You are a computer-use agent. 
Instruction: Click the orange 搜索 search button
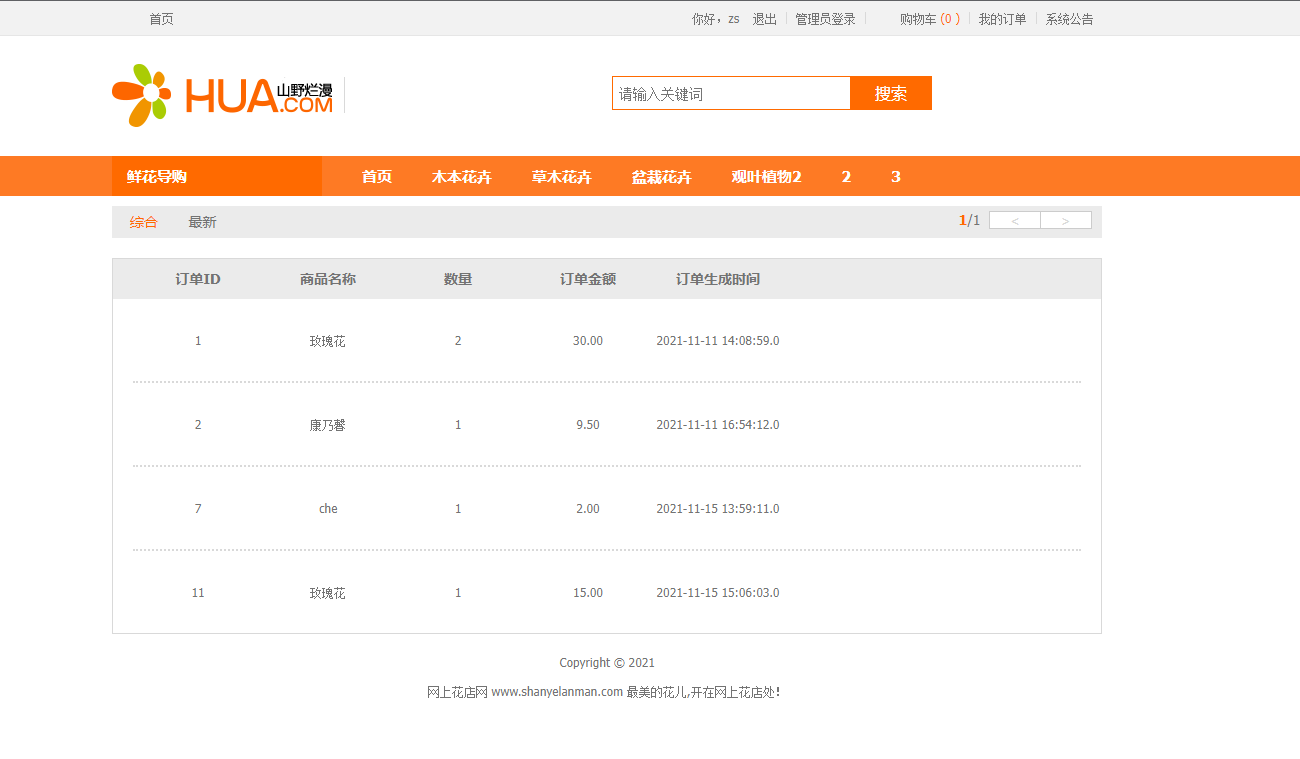891,93
